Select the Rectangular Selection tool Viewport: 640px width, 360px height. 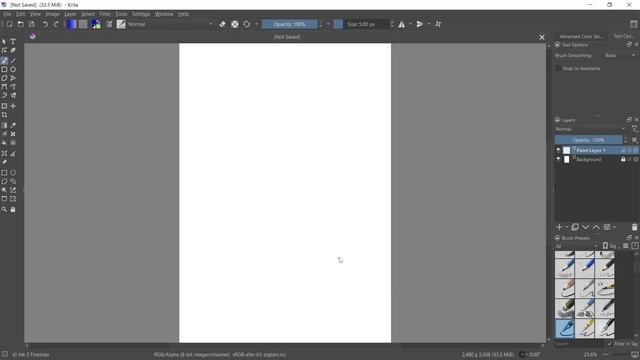click(4, 173)
